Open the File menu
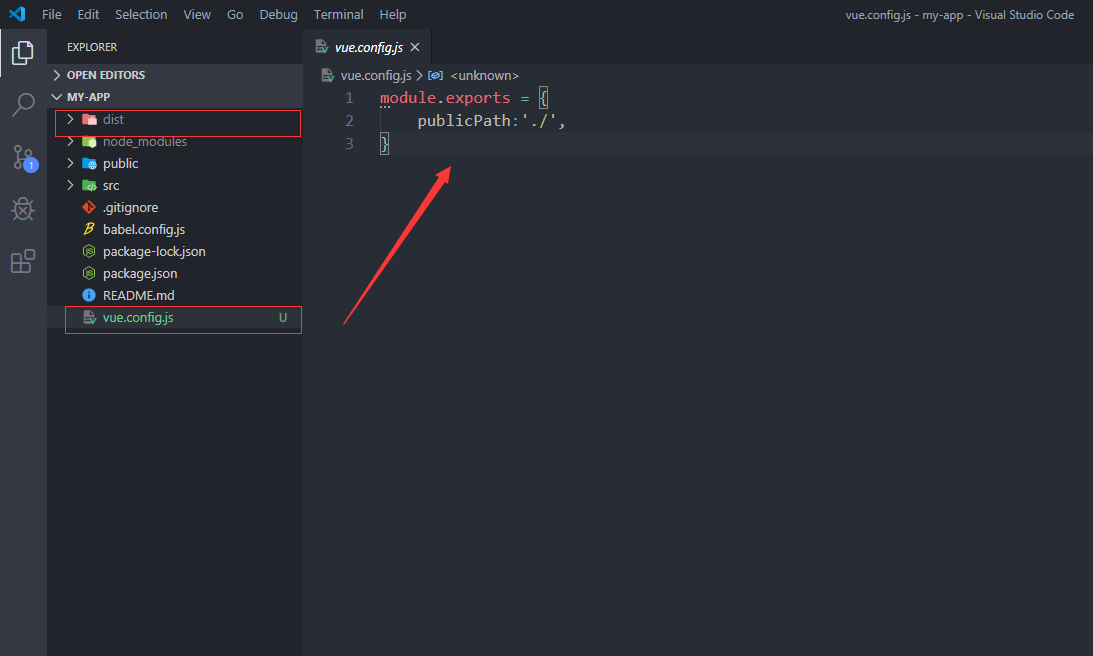Image resolution: width=1093 pixels, height=656 pixels. point(52,15)
